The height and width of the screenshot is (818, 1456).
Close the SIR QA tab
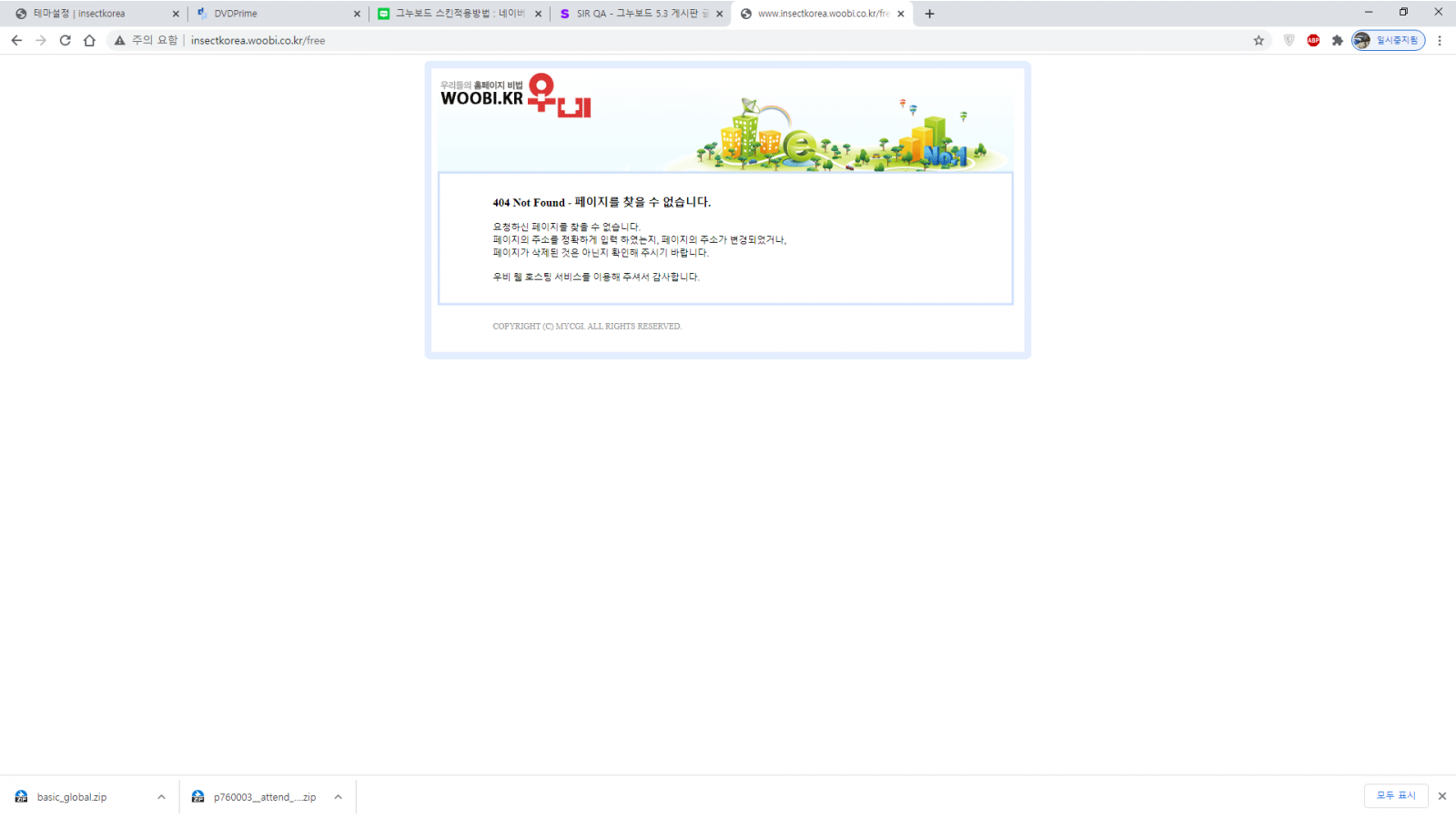coord(719,14)
